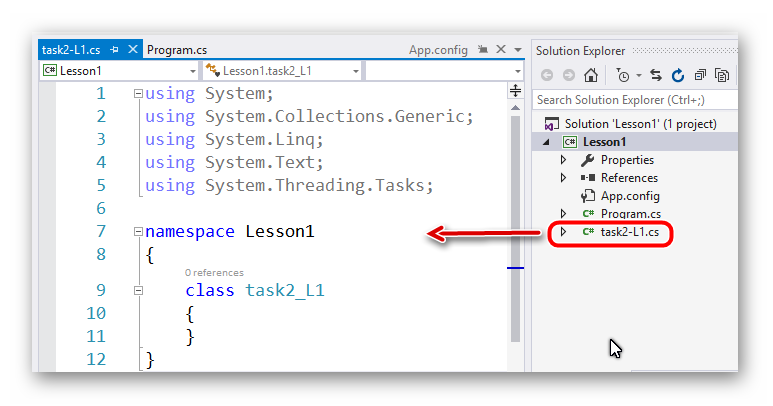The height and width of the screenshot is (406, 773).
Task: Click System.Threading.Tasks on line 5
Action: pyautogui.click(x=314, y=185)
